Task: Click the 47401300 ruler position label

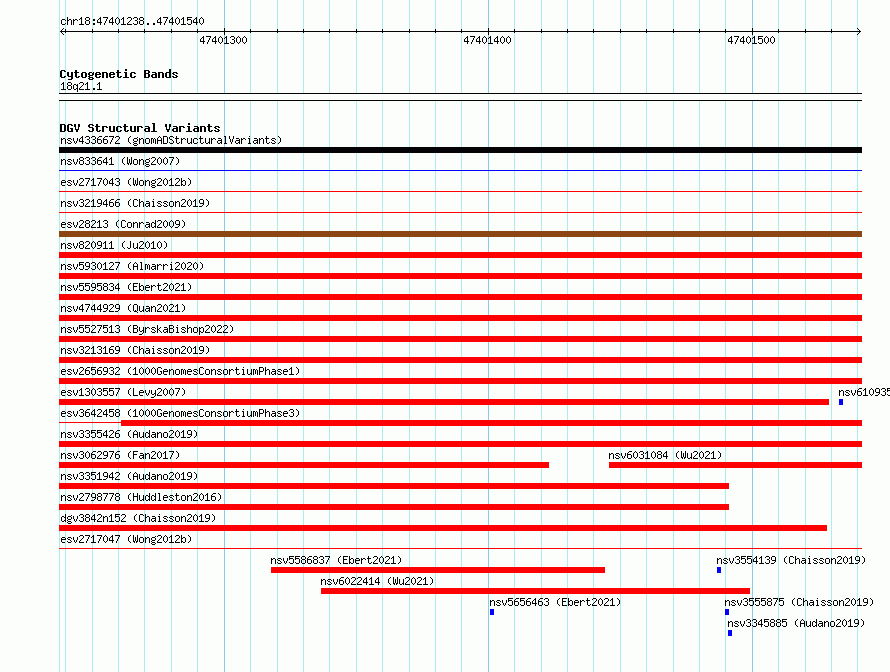Action: (x=223, y=40)
